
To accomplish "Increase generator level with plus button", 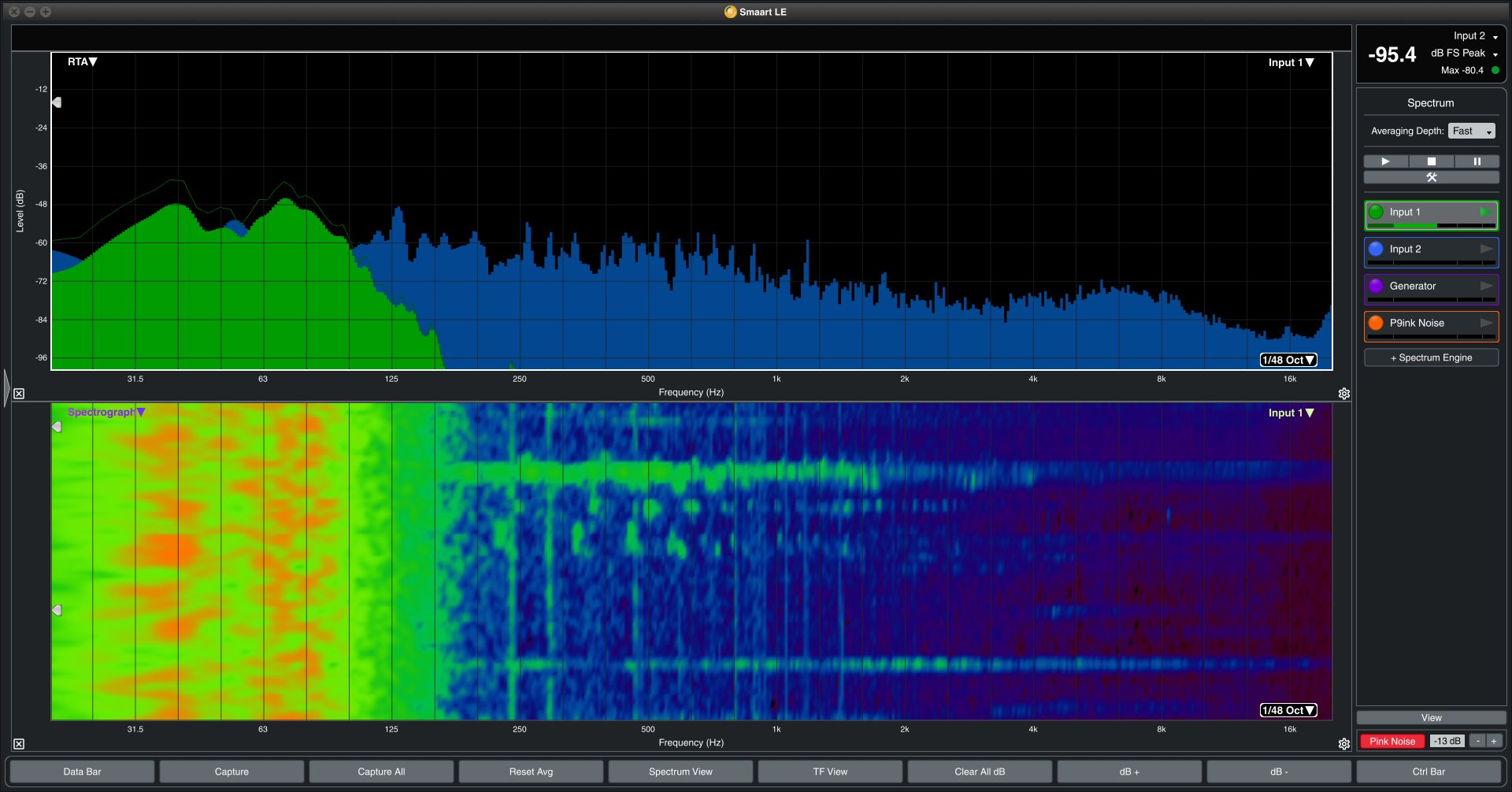I will pyautogui.click(x=1494, y=742).
